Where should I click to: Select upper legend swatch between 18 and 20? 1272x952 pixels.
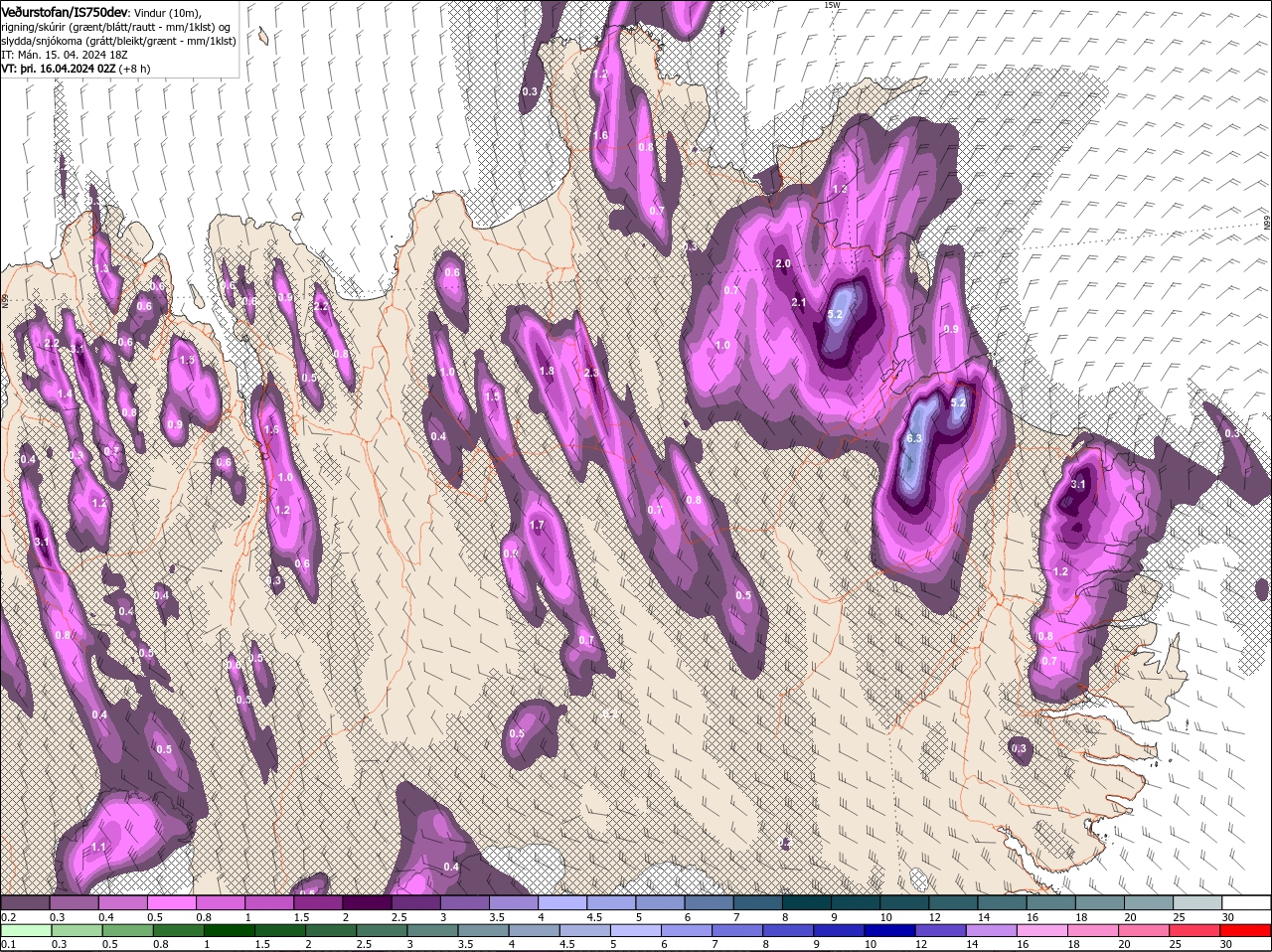coord(1099,902)
